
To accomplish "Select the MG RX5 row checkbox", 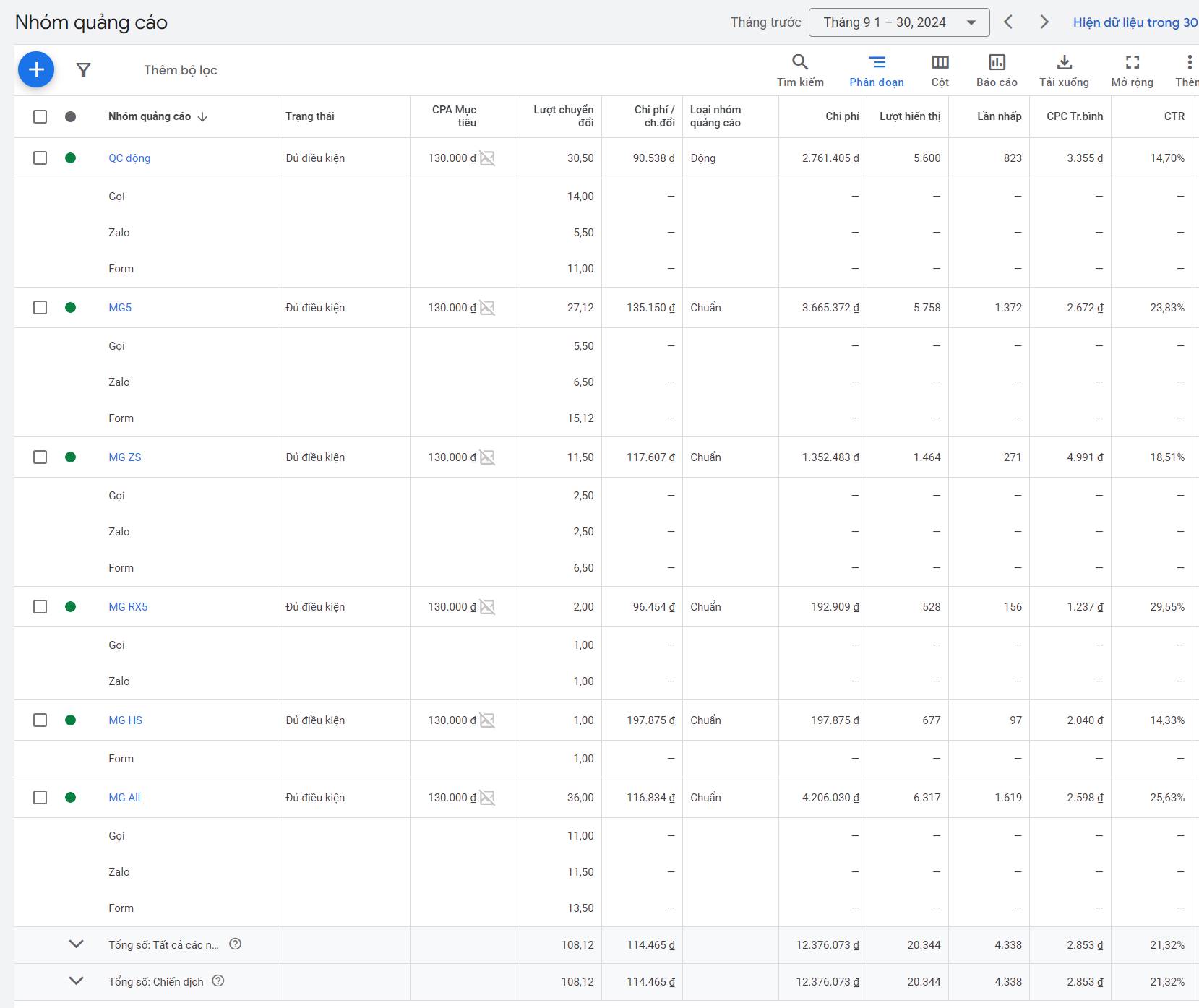I will 40,607.
